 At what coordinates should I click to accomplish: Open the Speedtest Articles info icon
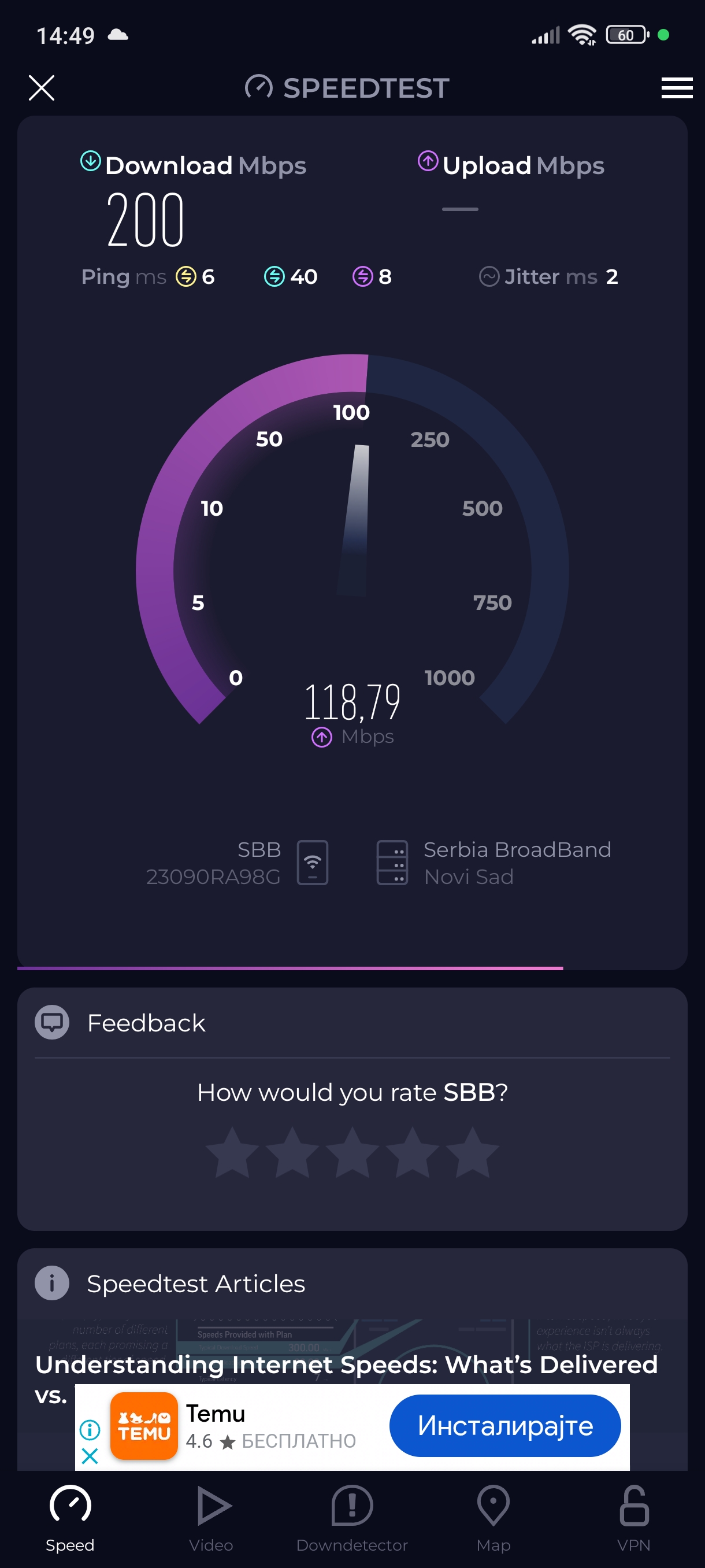tap(53, 1283)
